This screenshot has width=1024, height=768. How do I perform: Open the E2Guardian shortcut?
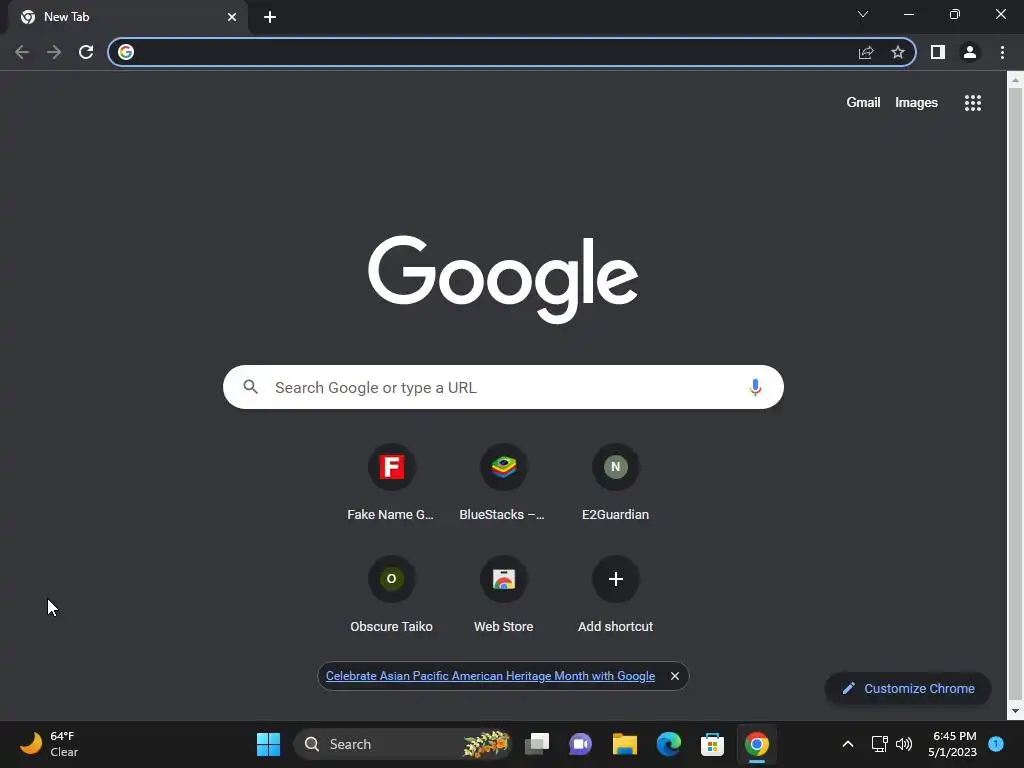pos(615,483)
